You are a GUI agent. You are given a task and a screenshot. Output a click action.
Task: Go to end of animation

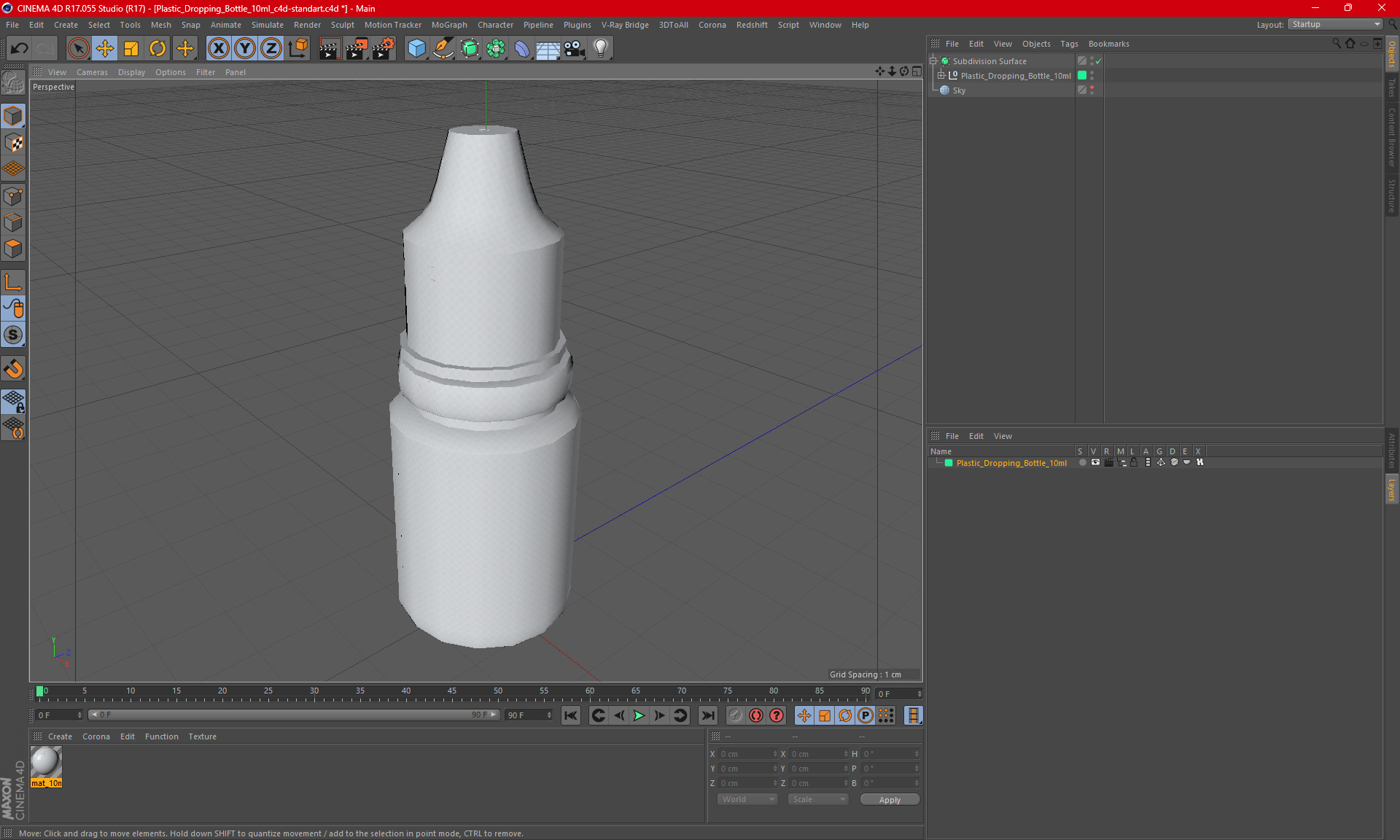coord(707,715)
